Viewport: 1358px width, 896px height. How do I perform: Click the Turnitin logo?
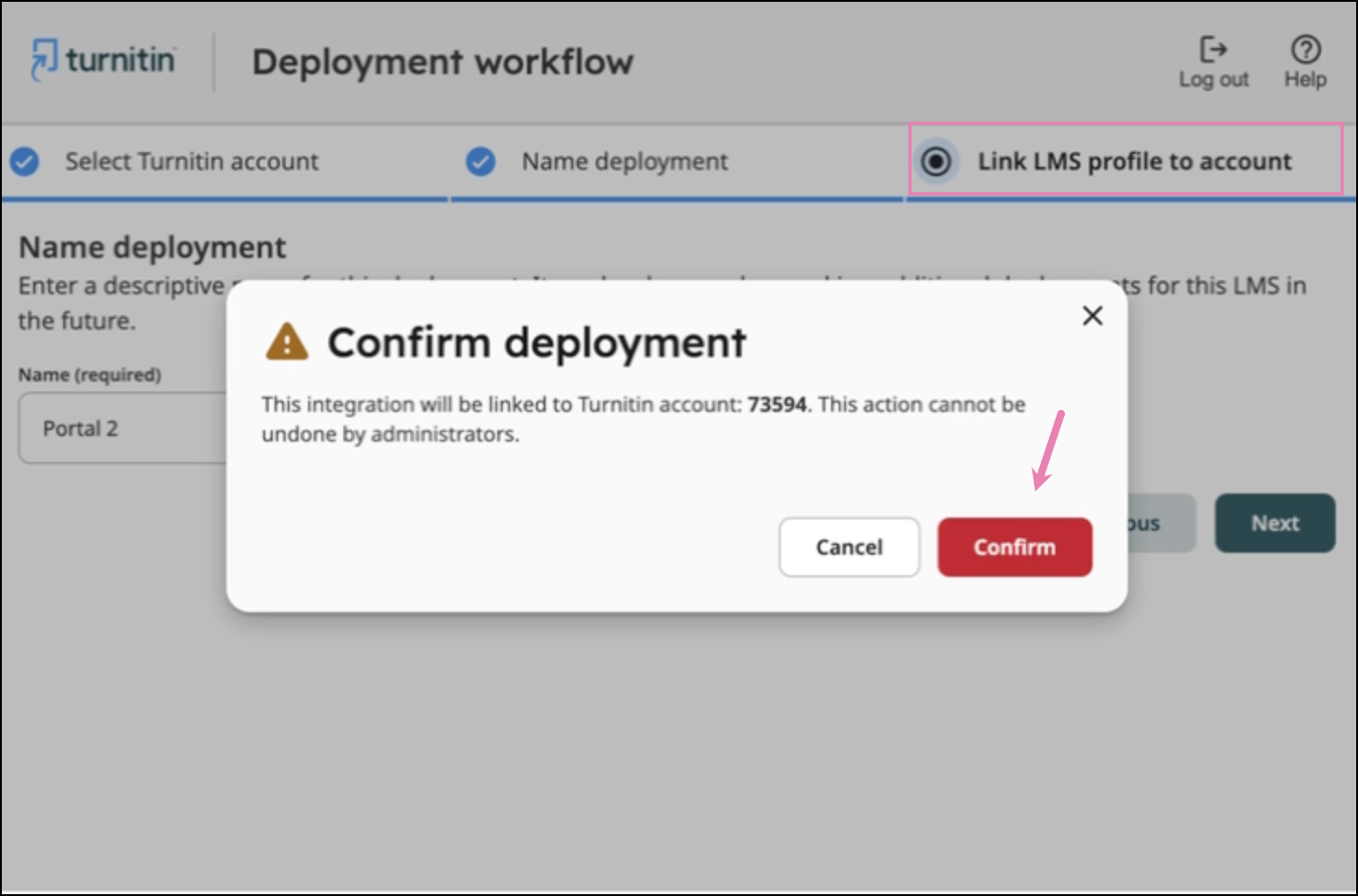[x=103, y=60]
